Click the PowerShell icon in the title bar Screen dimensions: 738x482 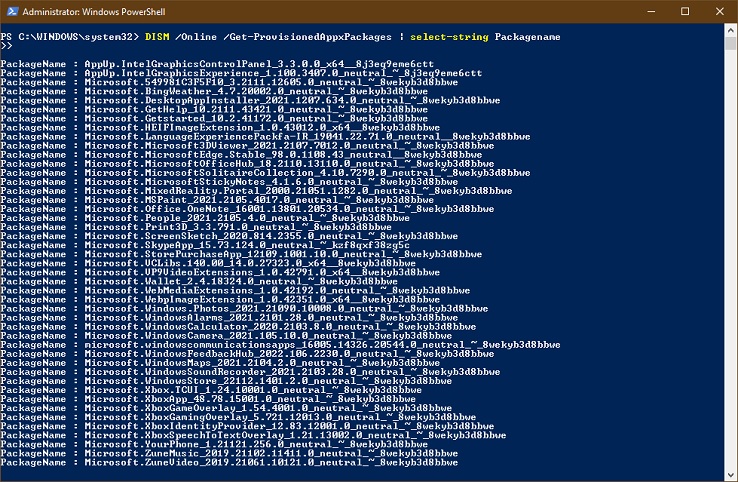pos(13,11)
